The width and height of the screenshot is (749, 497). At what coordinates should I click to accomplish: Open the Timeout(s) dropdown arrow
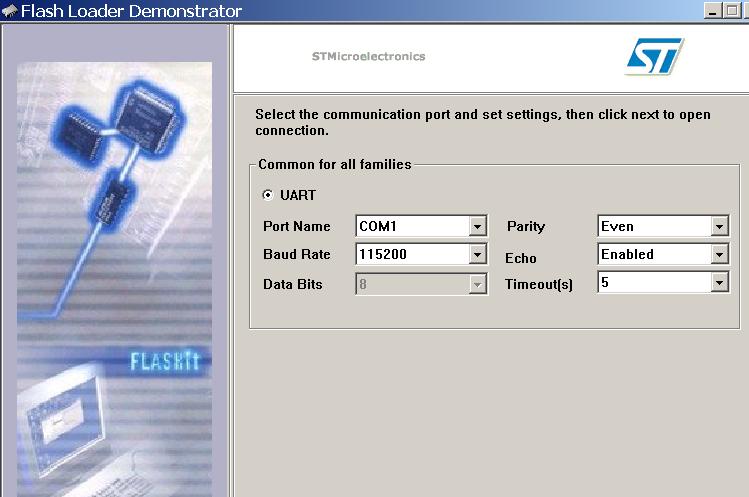click(x=719, y=282)
